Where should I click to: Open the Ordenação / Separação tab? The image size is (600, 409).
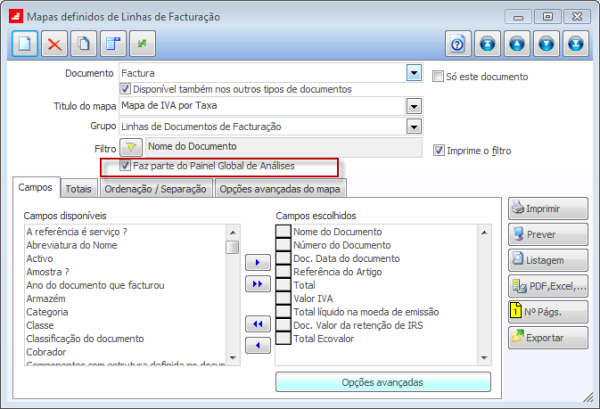pyautogui.click(x=155, y=189)
